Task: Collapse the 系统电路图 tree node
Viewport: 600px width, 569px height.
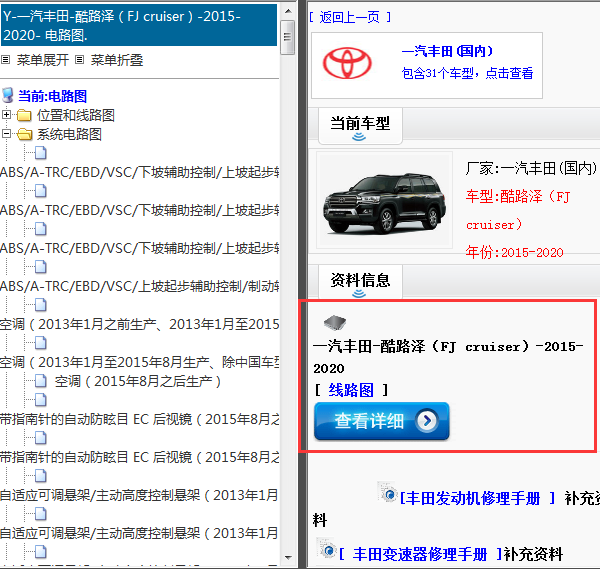Action: coord(6,134)
